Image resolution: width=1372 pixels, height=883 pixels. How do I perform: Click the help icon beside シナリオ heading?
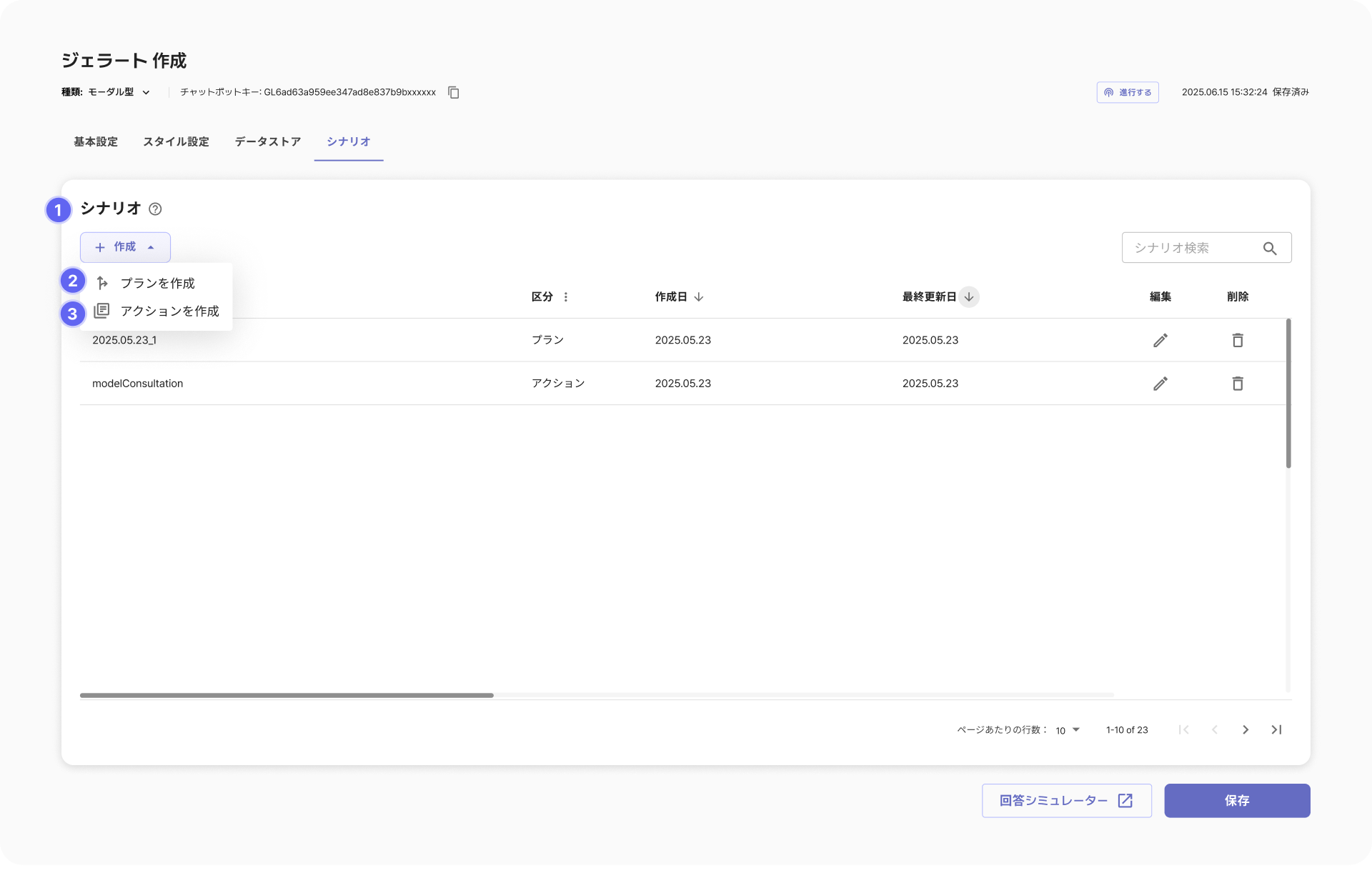[155, 209]
